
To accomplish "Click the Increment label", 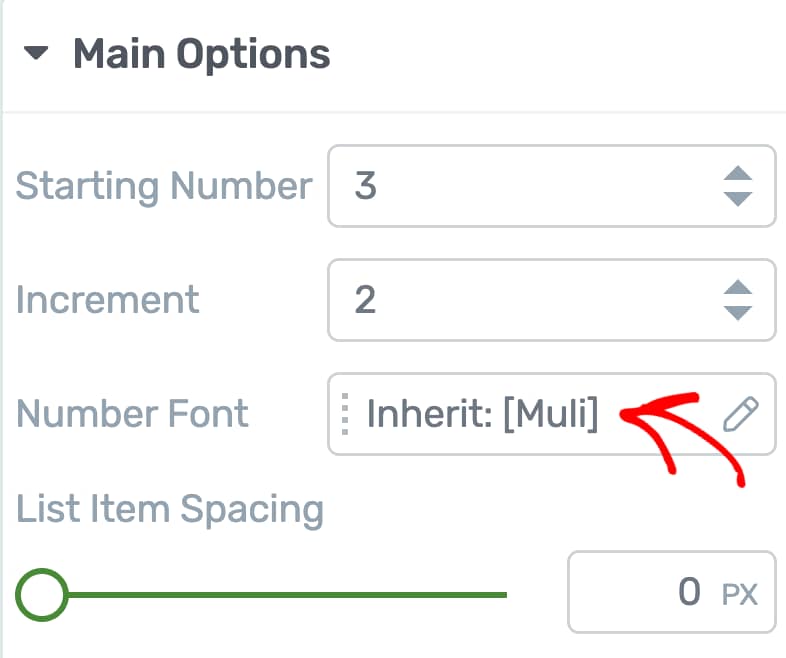I will point(108,300).
